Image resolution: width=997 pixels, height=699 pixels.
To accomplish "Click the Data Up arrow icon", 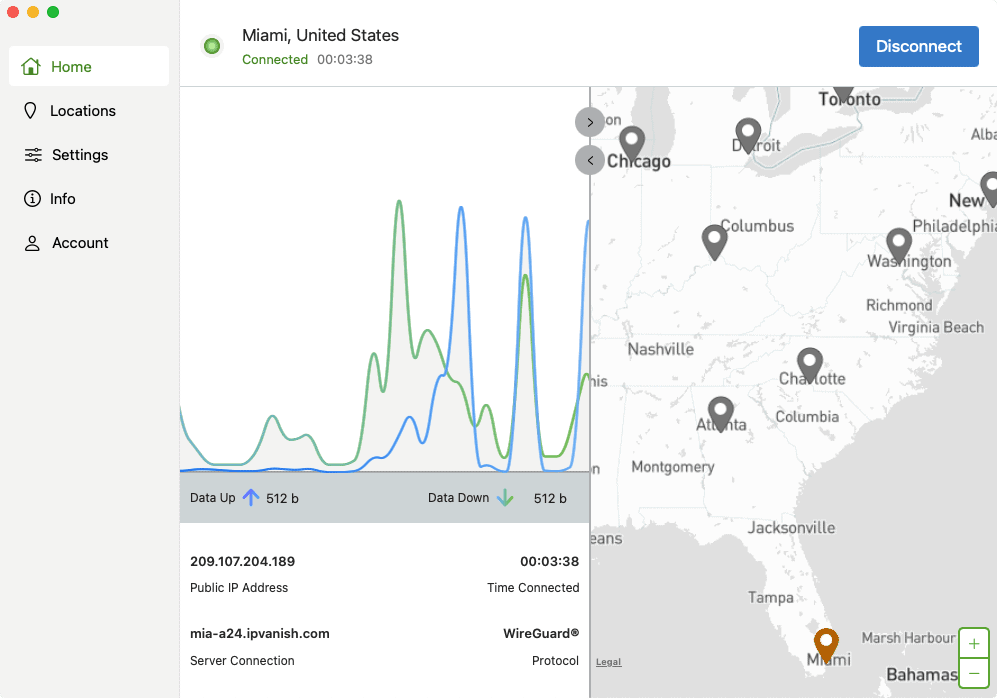I will pyautogui.click(x=249, y=497).
